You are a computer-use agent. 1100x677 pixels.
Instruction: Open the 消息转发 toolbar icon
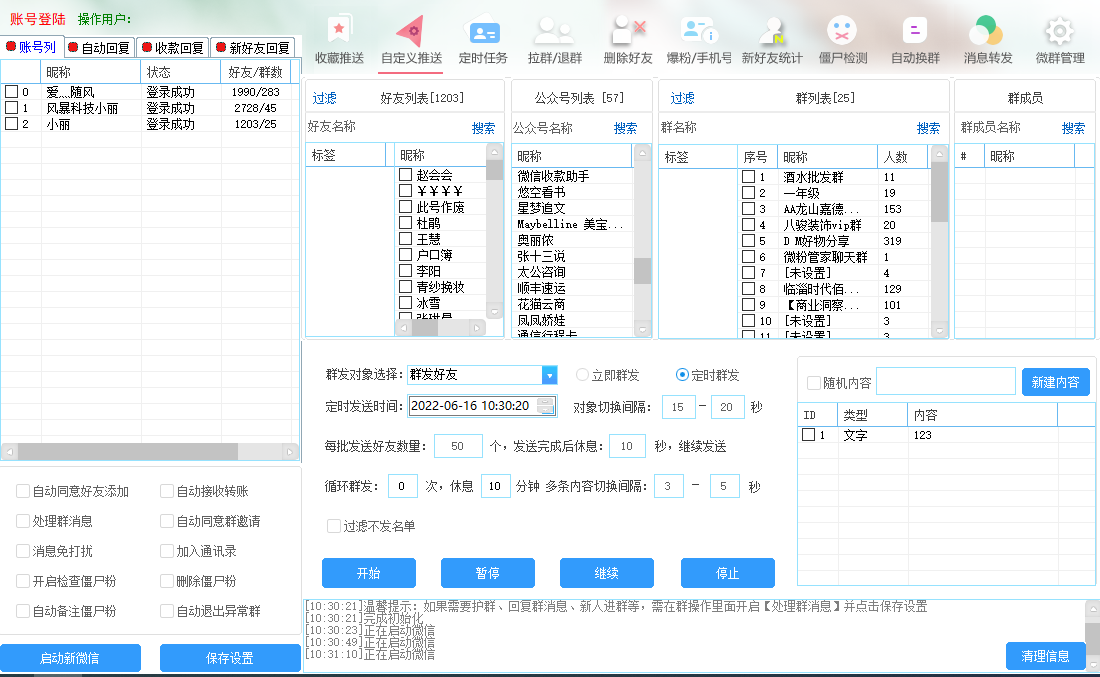(988, 40)
